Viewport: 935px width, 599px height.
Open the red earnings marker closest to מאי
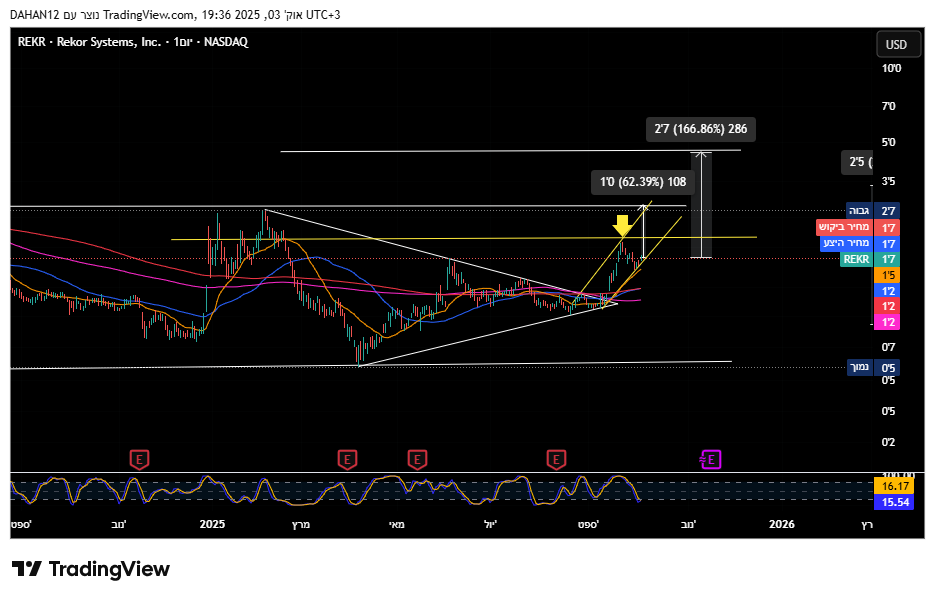(x=417, y=460)
